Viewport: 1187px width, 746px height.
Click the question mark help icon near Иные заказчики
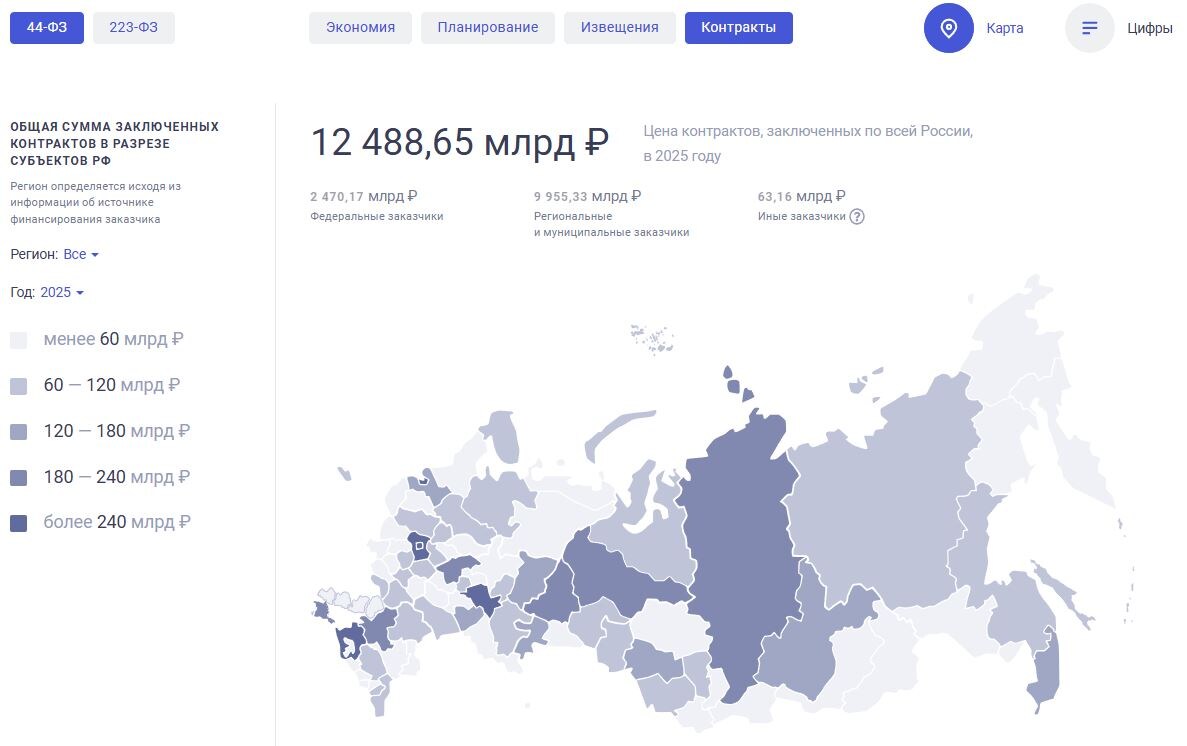pyautogui.click(x=856, y=216)
